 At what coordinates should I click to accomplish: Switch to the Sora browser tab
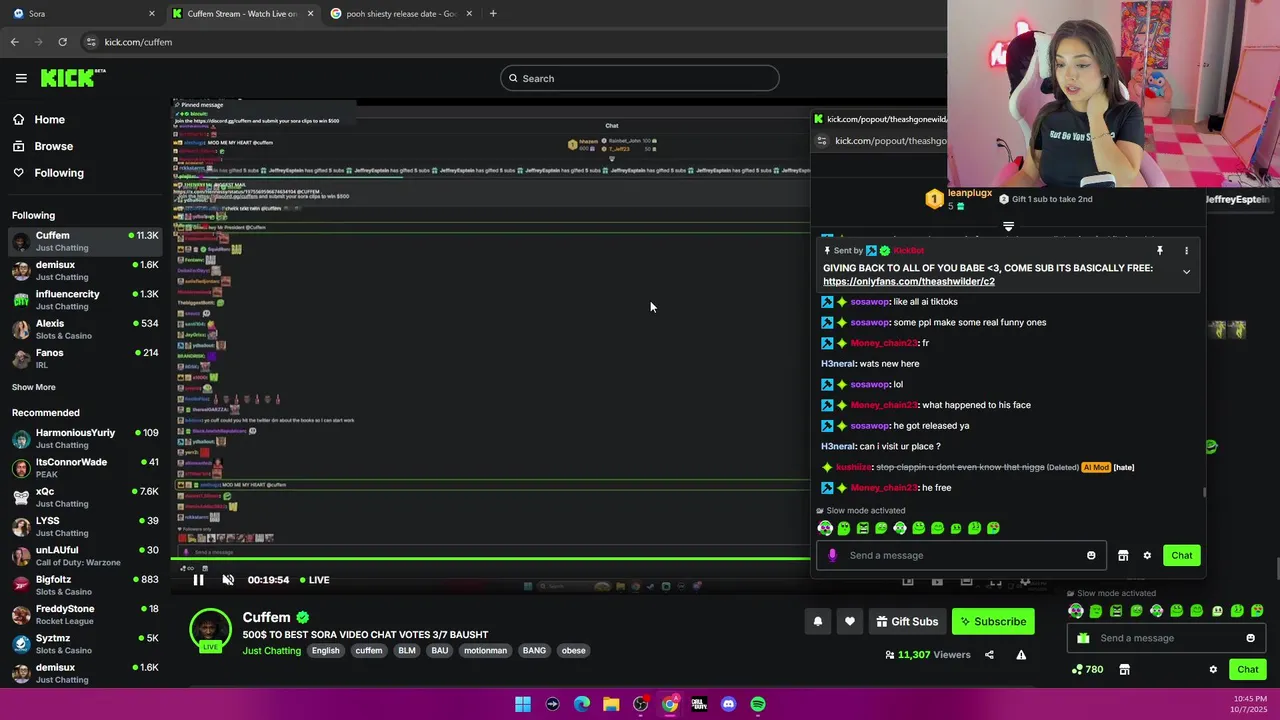83,14
